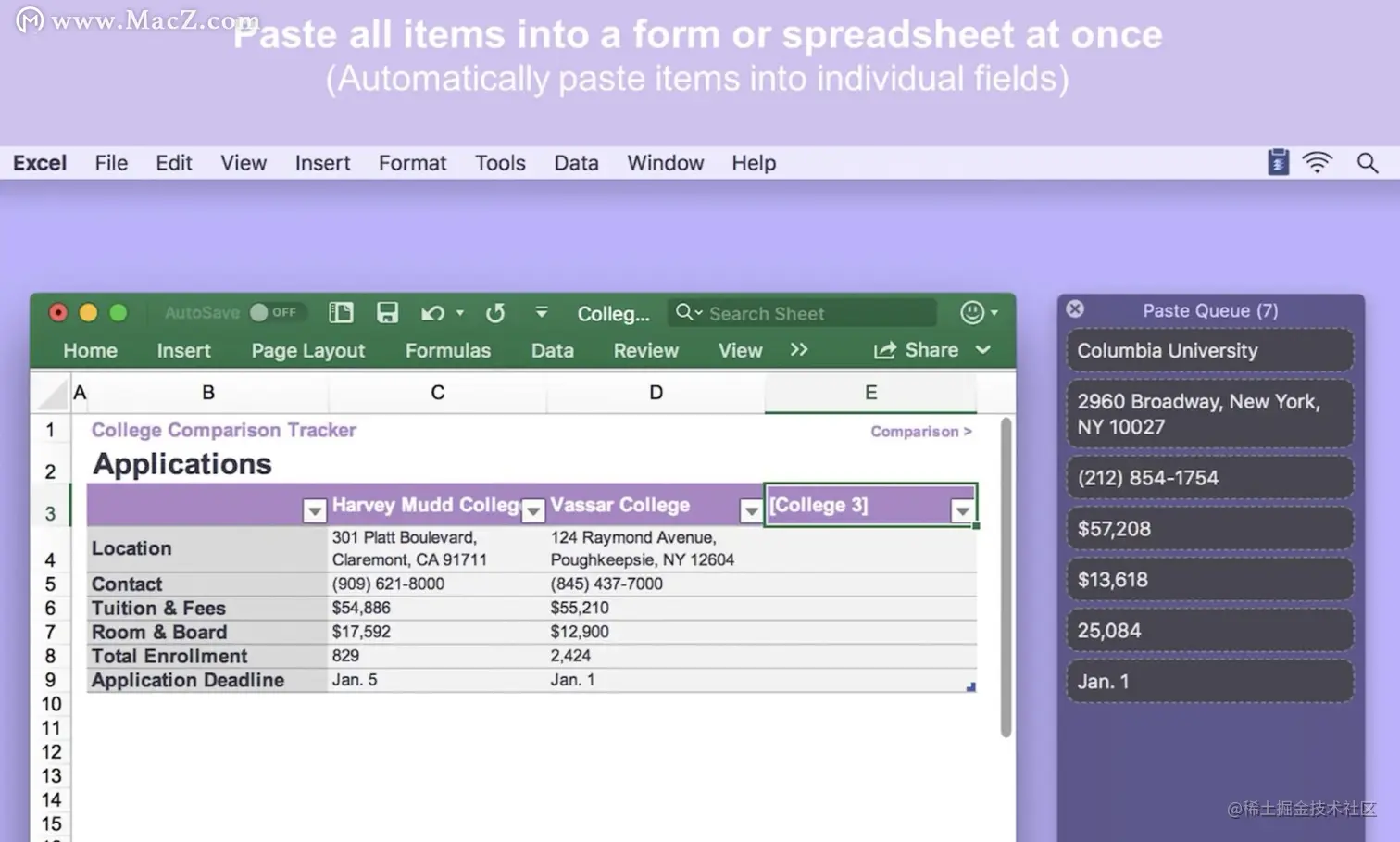
Task: Select $57,208 in Paste Queue
Action: pos(1209,529)
